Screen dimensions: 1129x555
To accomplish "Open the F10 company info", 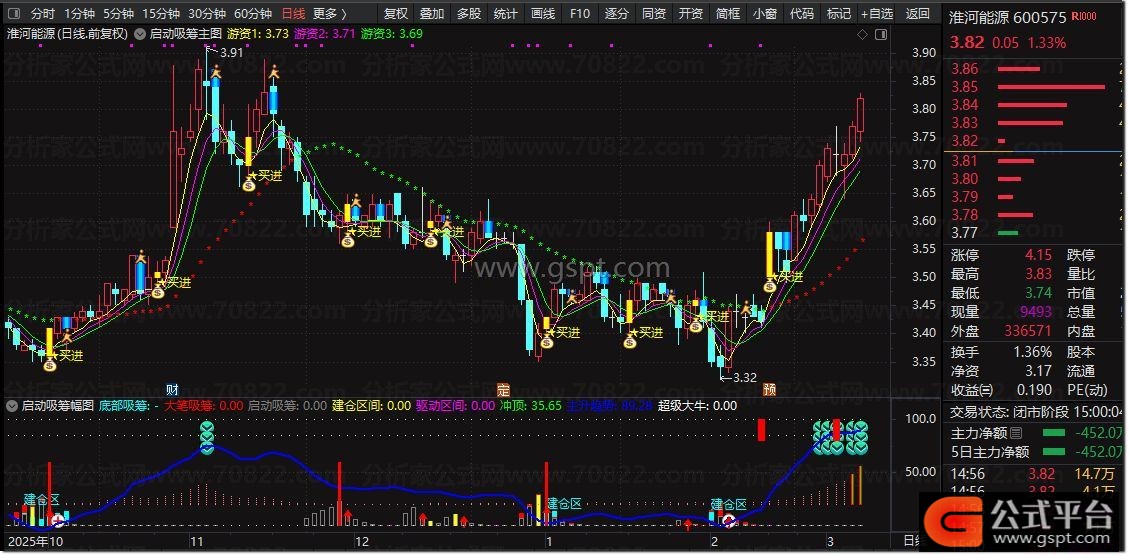I will coord(579,14).
